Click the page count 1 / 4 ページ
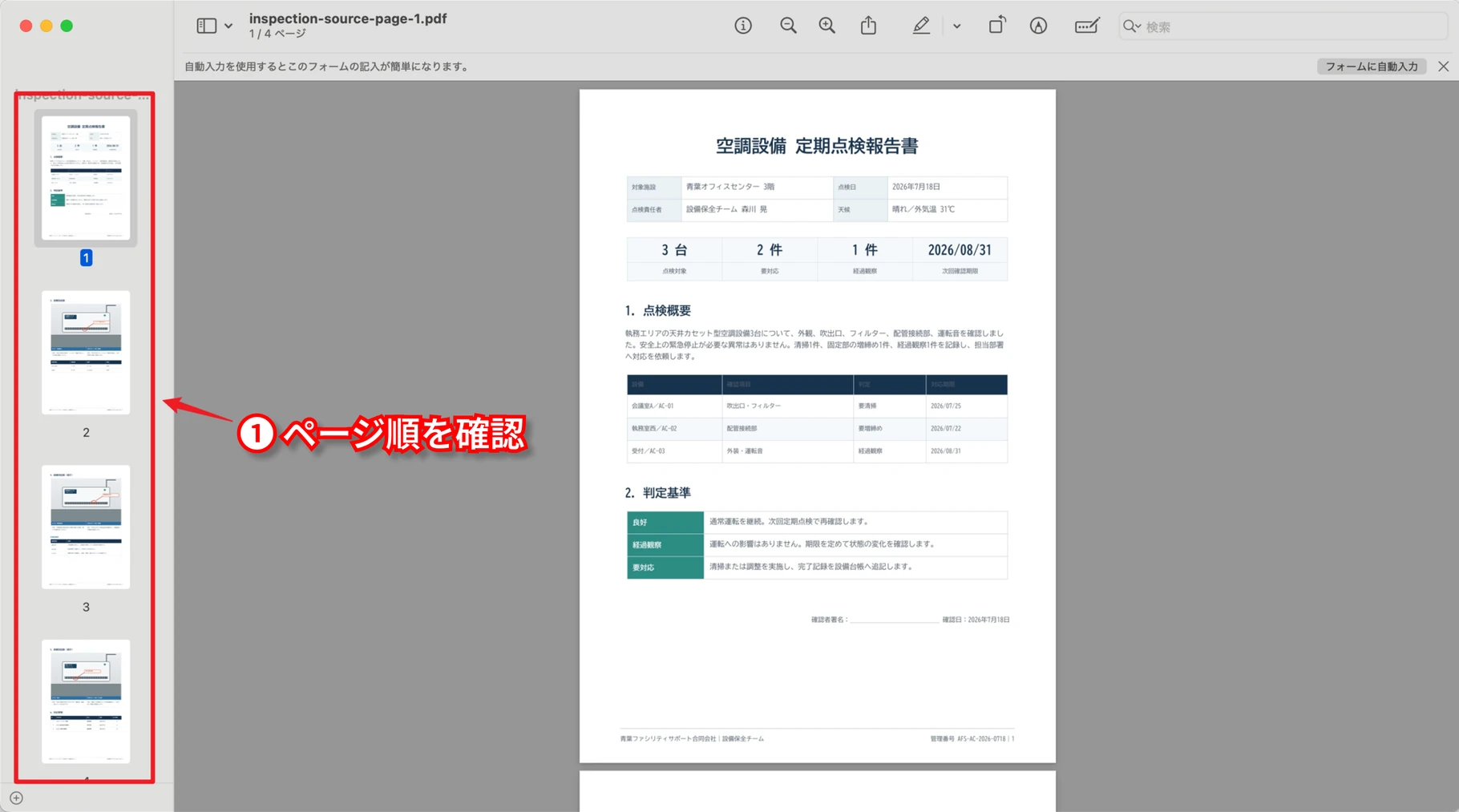 coord(277,34)
